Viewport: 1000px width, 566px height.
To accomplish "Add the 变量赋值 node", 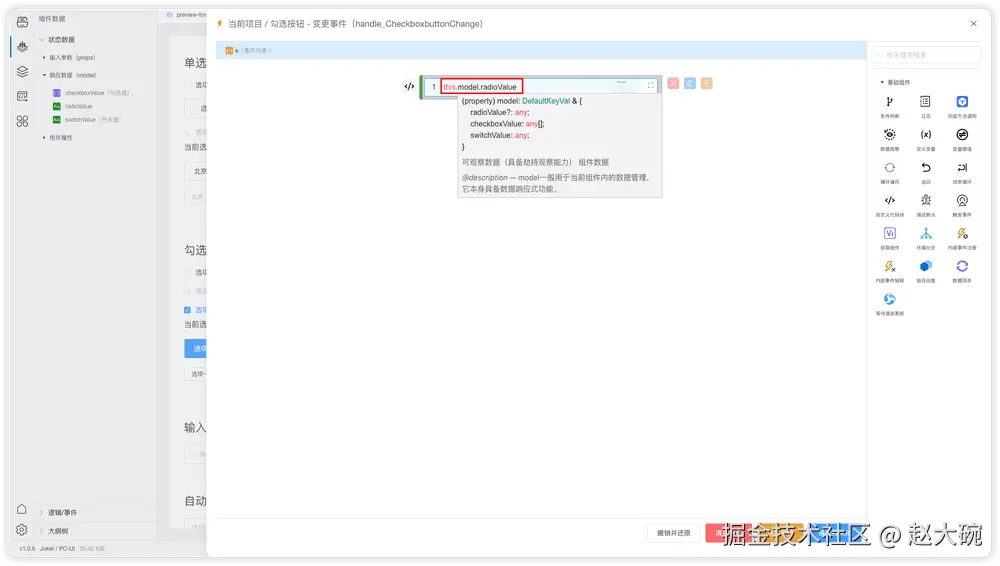I will tap(962, 135).
